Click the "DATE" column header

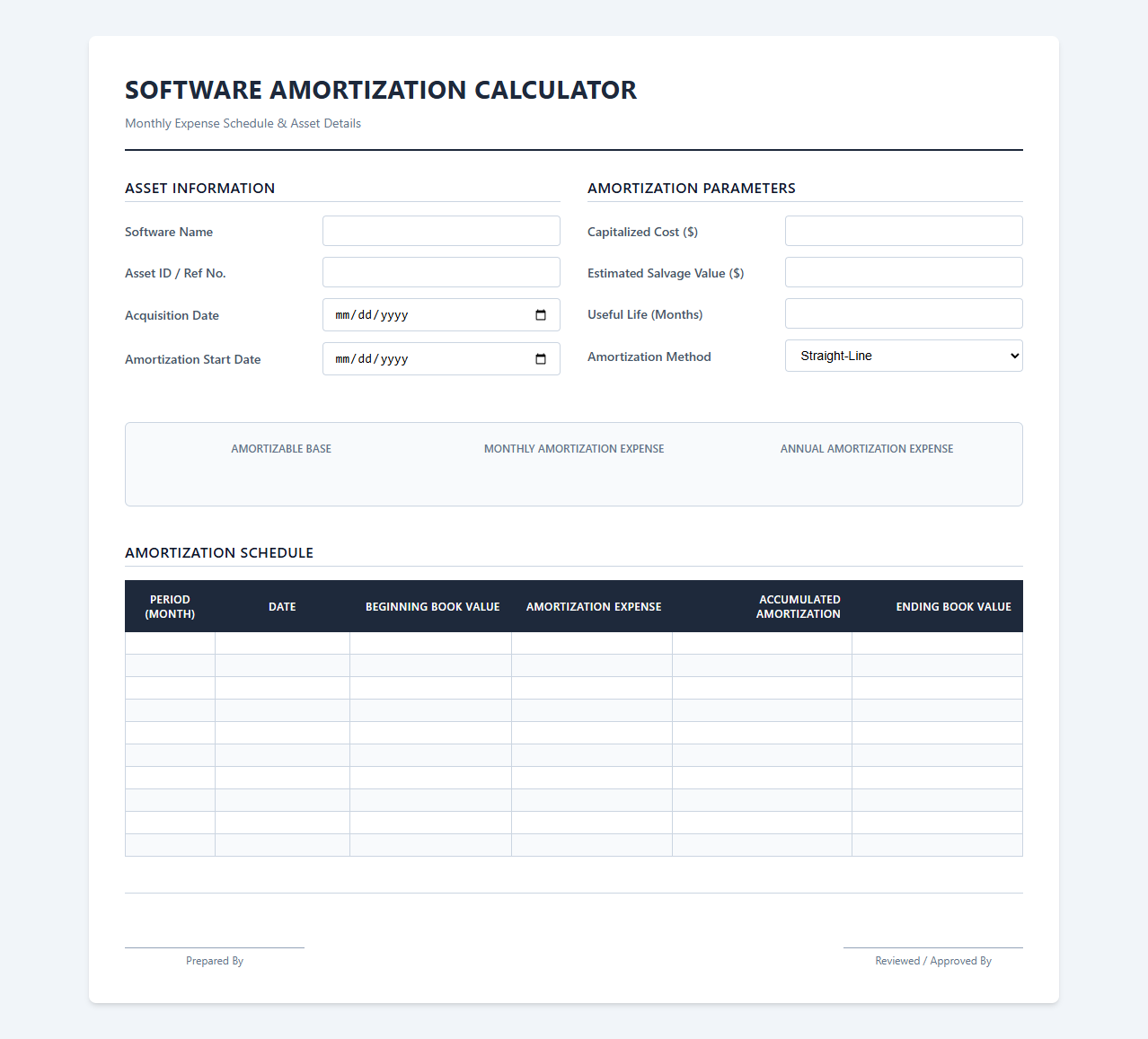click(282, 607)
